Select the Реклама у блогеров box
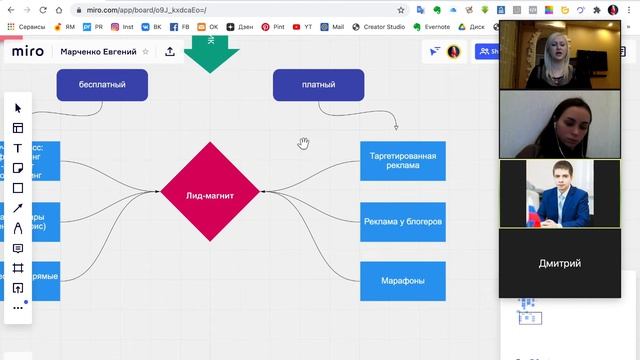This screenshot has height=360, width=640. [x=403, y=222]
